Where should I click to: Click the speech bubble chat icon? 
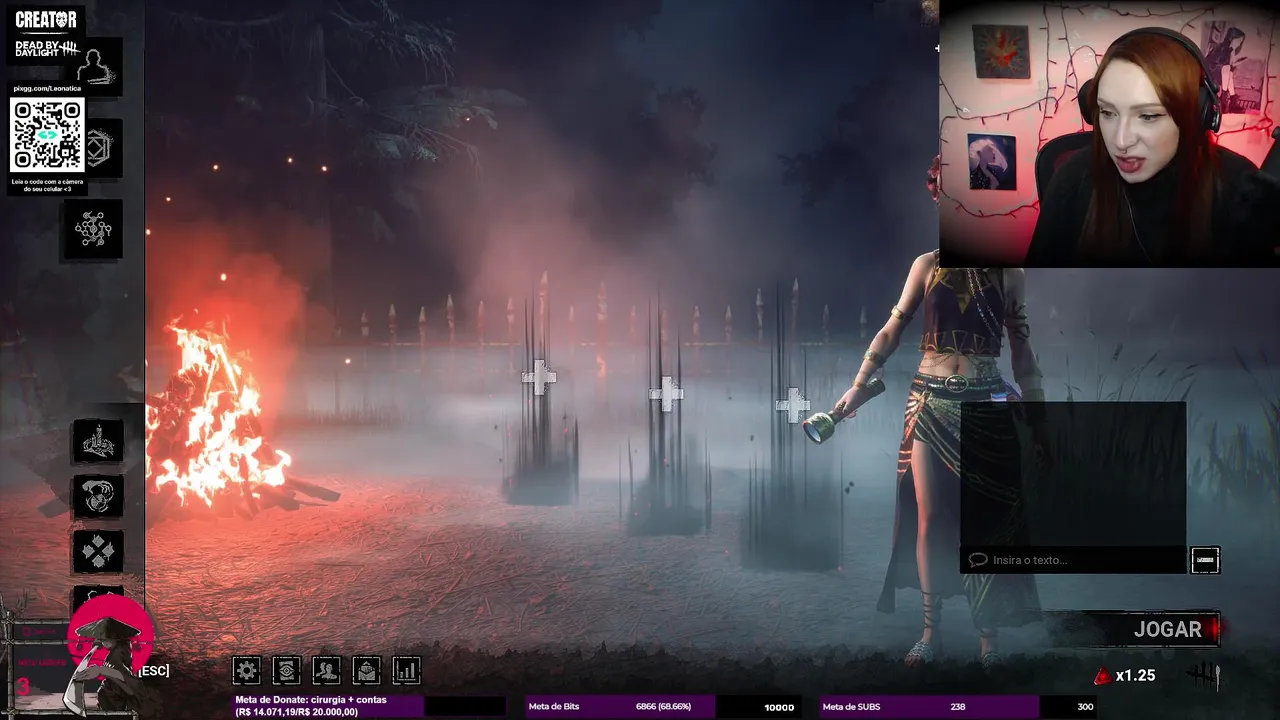tap(978, 560)
